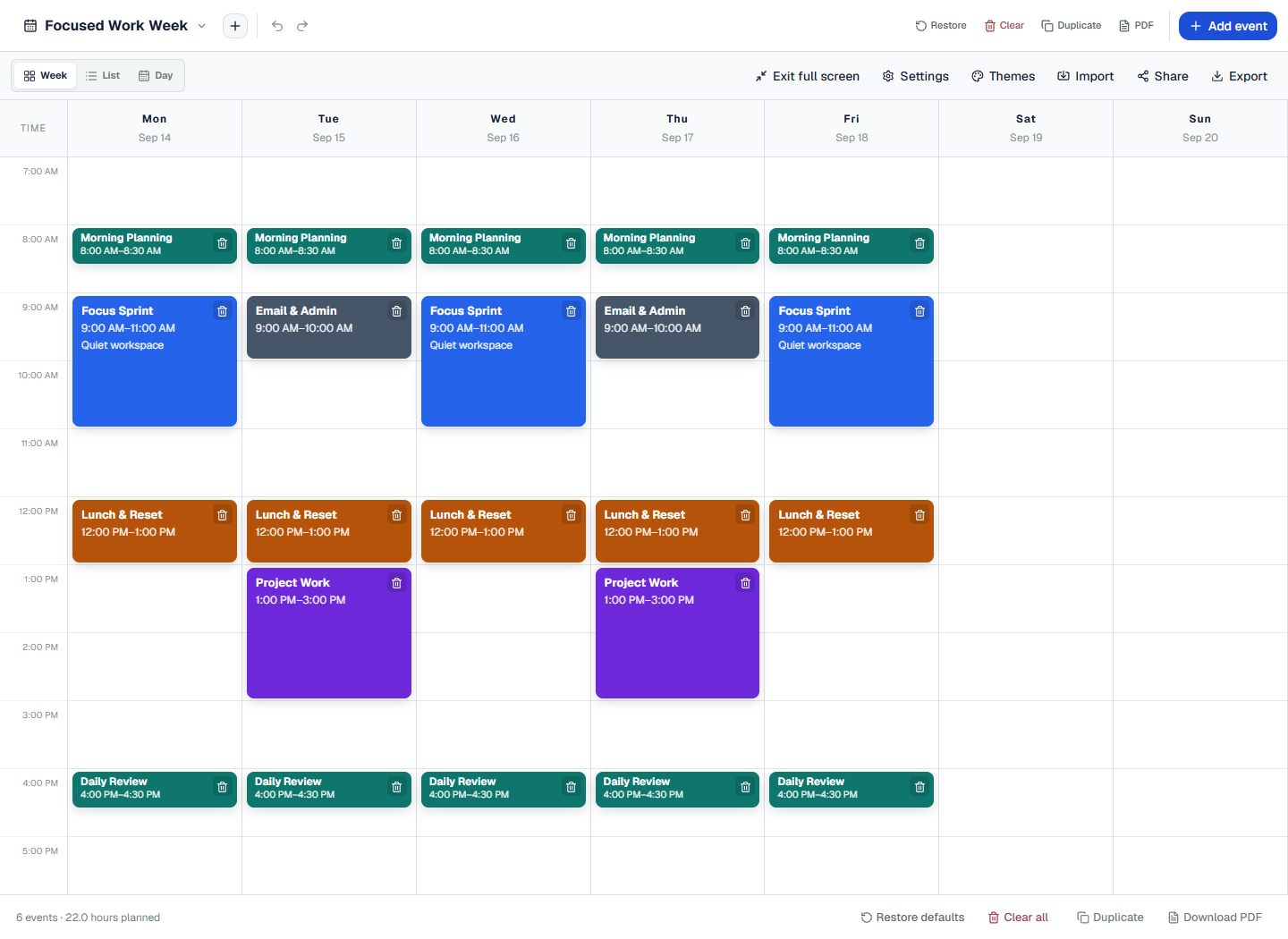Create a new schedule with plus button

[235, 26]
